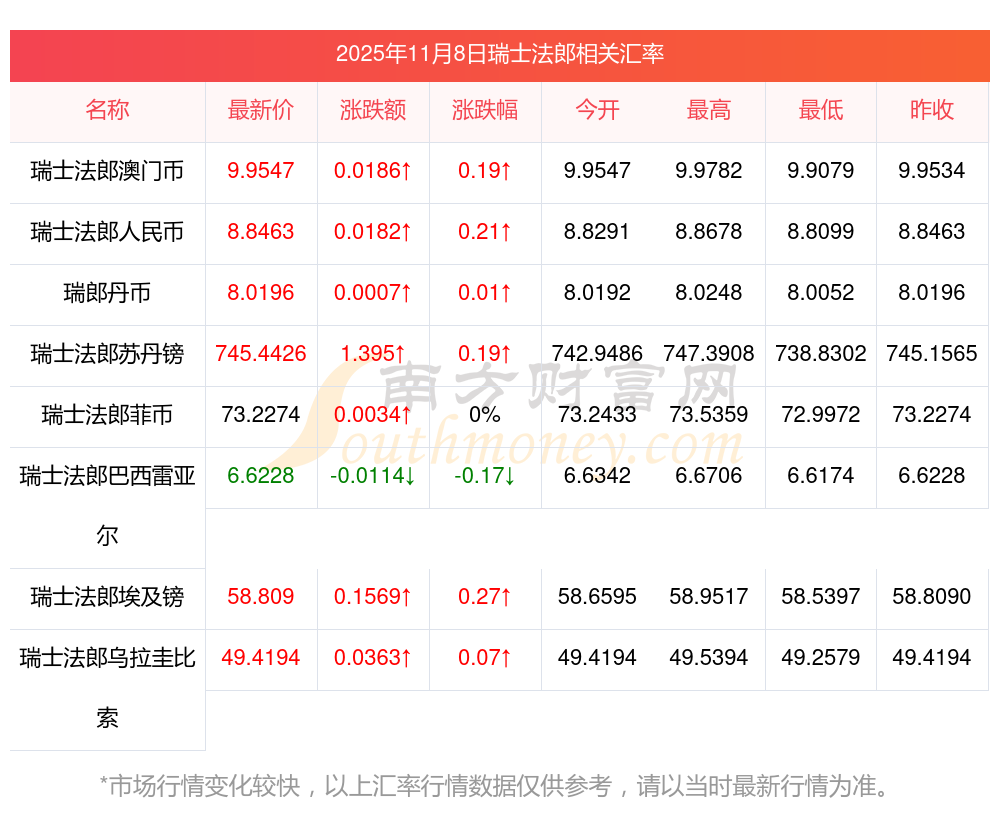1000x817 pixels.
Task: Select change percent 0.01↑
Action: [485, 293]
